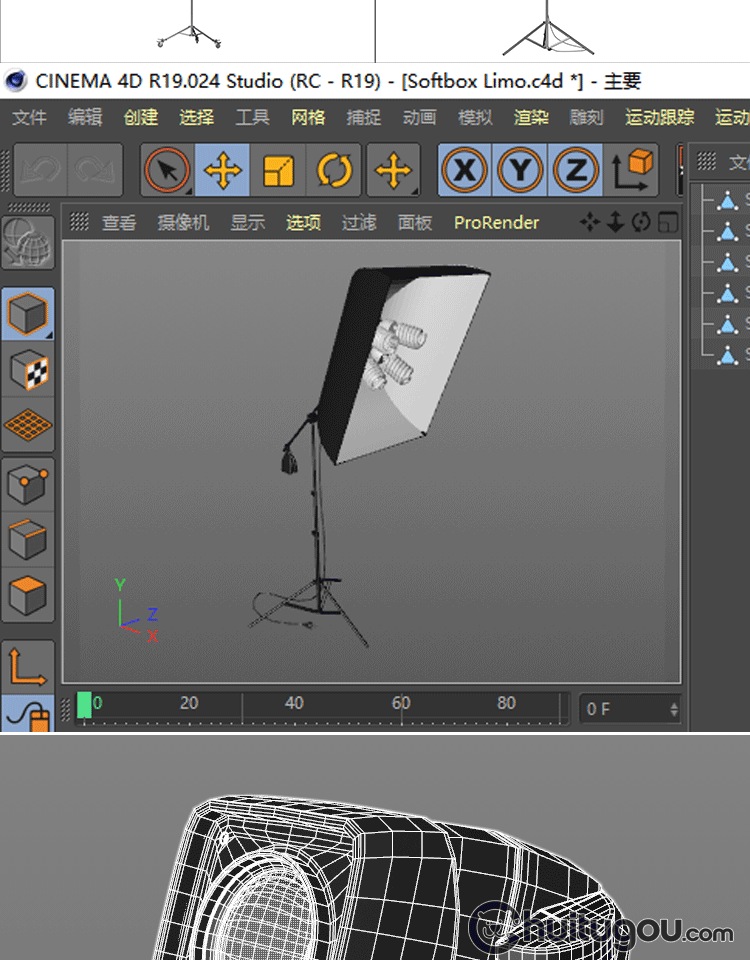Open the 渲染 (Render) menu
This screenshot has height=960, width=750.
tap(531, 118)
